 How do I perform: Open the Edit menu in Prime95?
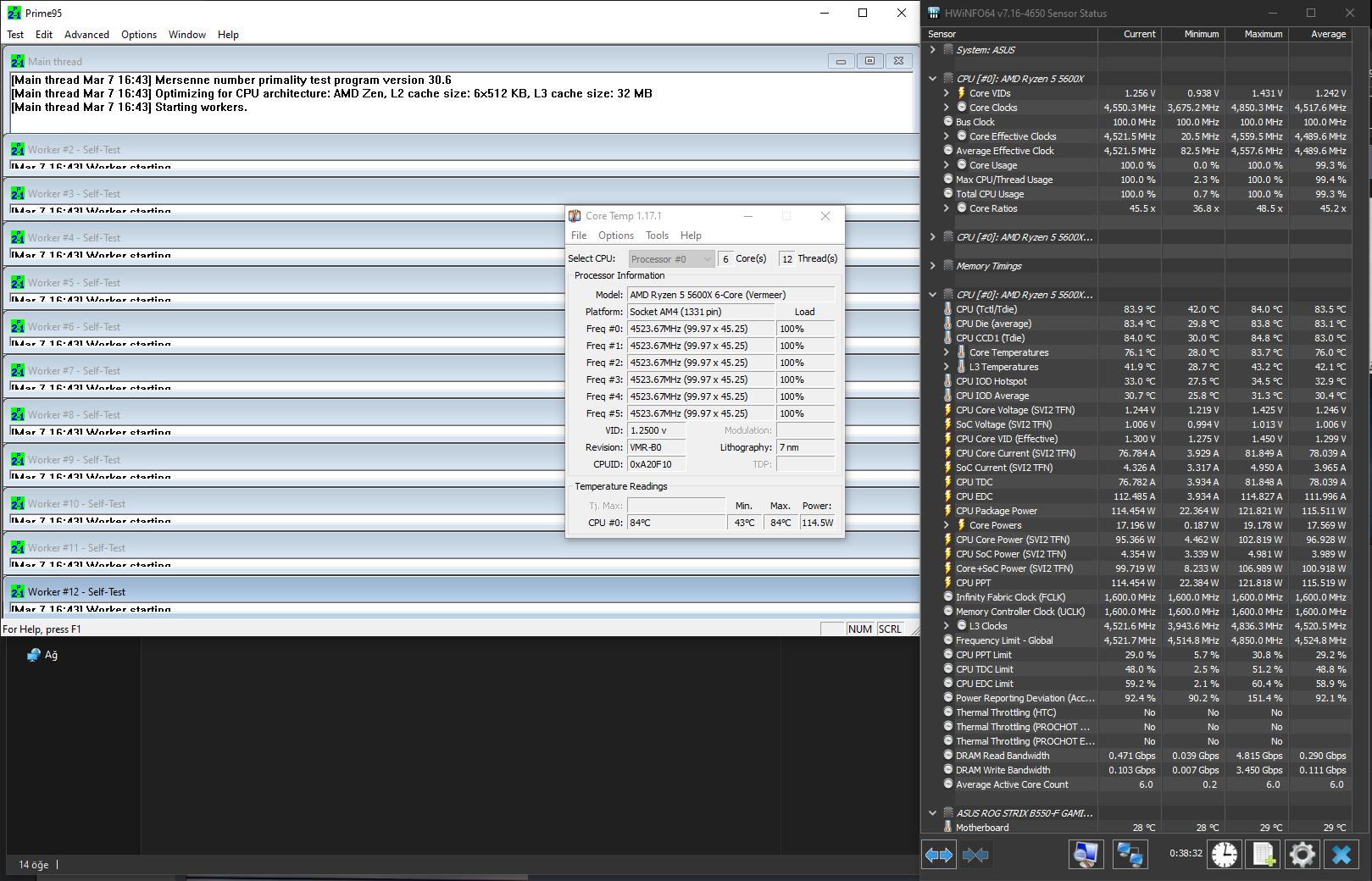[x=44, y=35]
